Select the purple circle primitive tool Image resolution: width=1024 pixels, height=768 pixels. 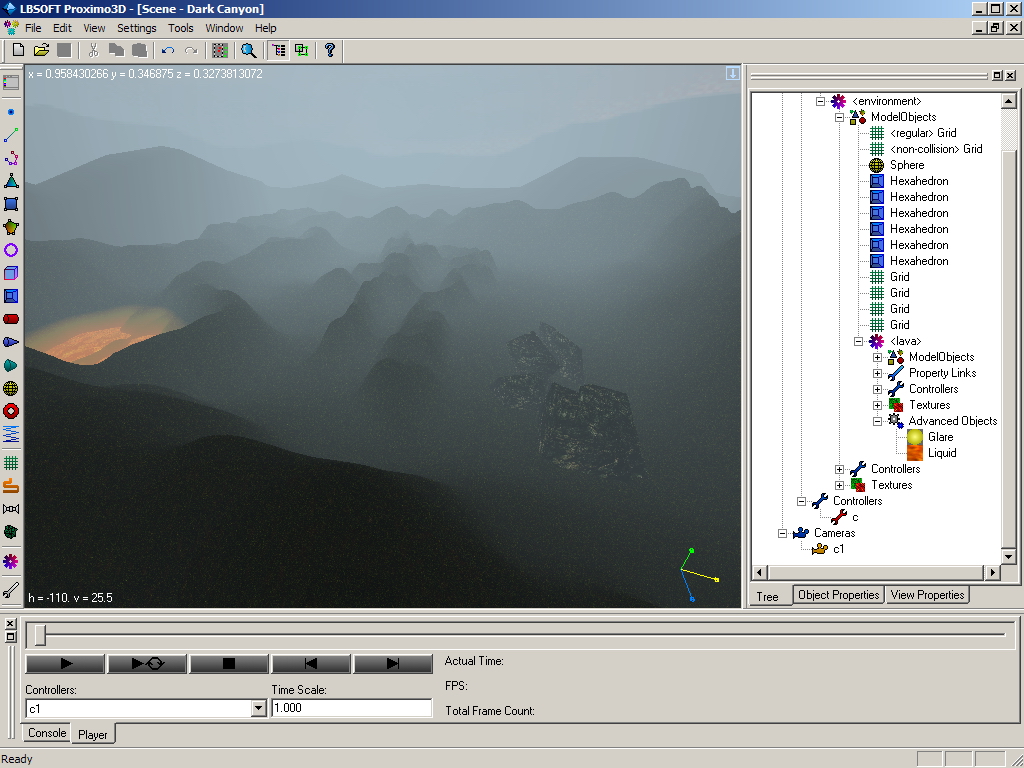pos(11,250)
